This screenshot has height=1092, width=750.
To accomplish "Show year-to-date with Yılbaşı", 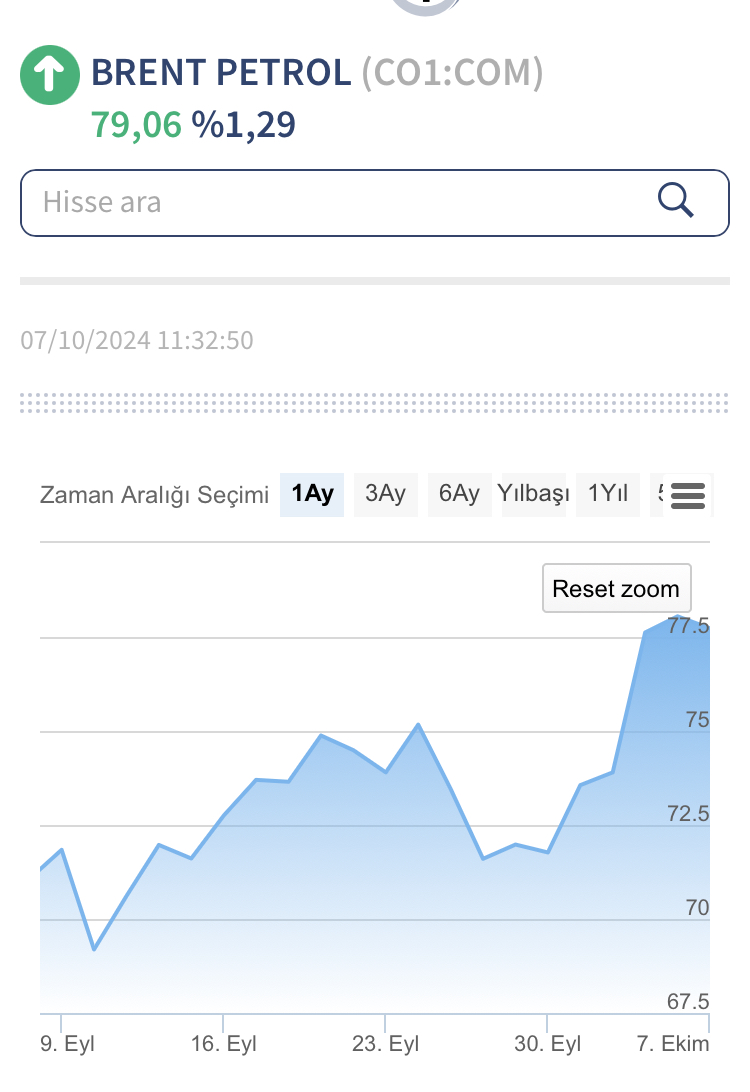I will tap(534, 494).
